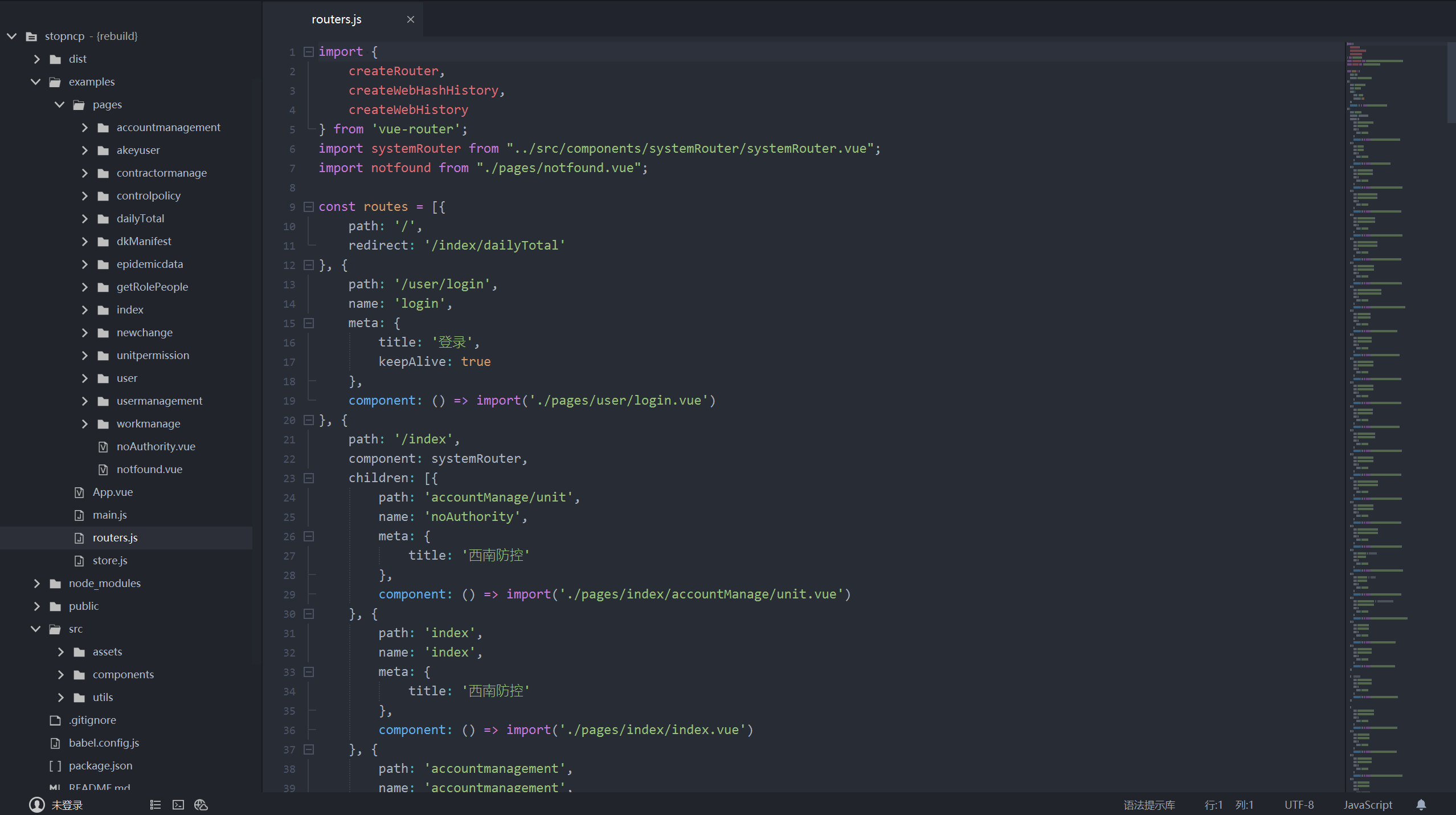Open the notification bell icon

[1421, 805]
